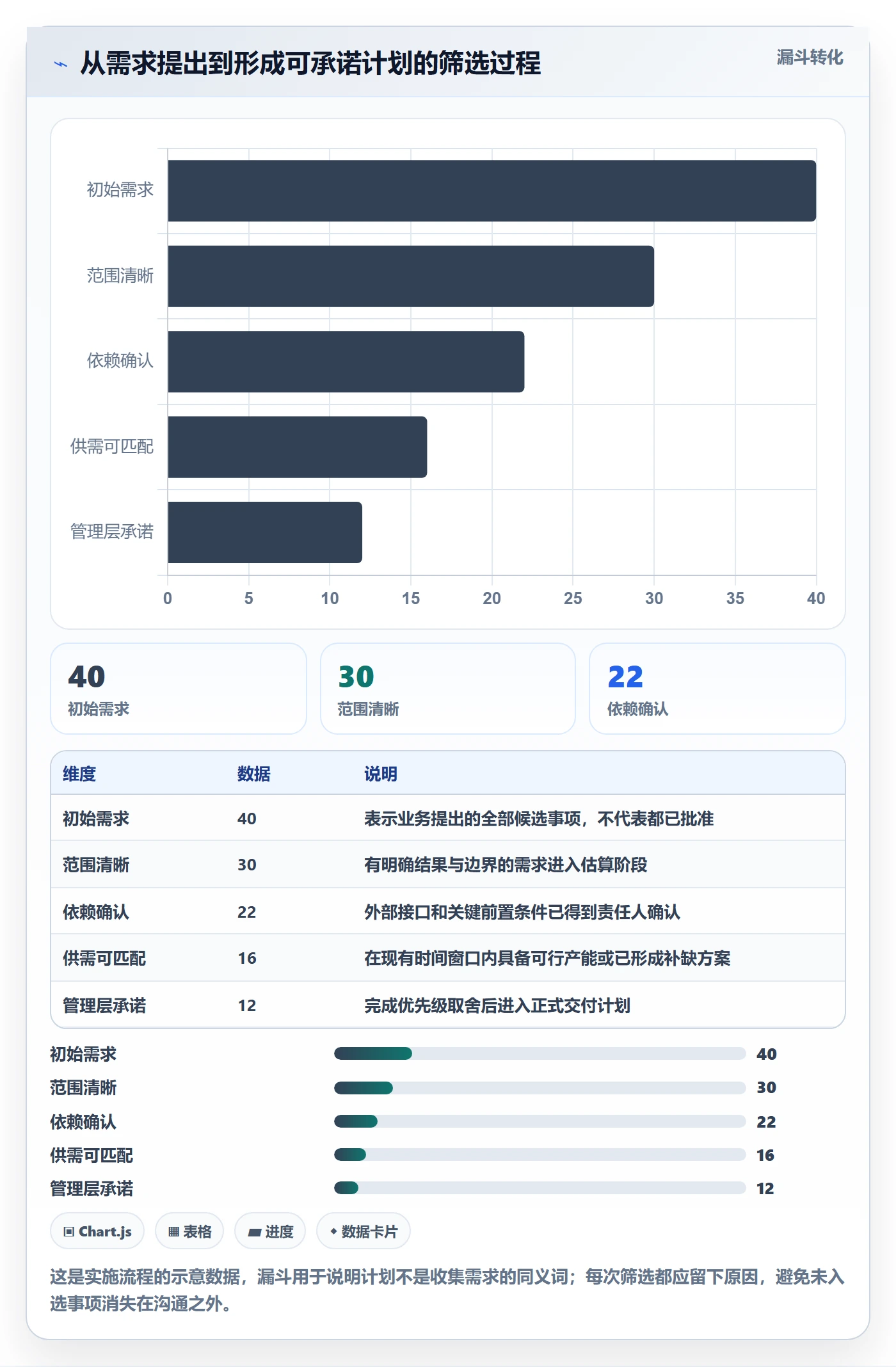The image size is (896, 1367).
Task: Select the 数据卡片 chip
Action: (364, 1231)
